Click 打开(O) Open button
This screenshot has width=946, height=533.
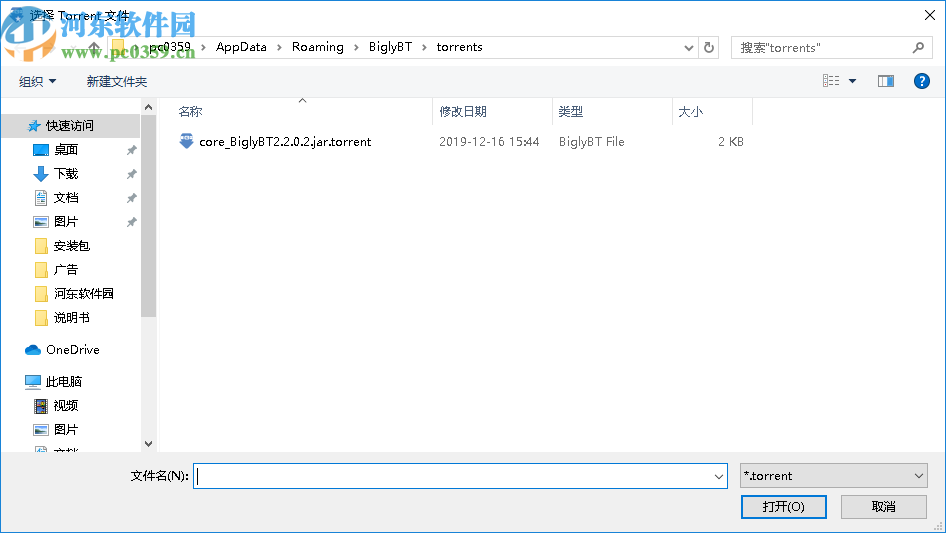(x=784, y=506)
